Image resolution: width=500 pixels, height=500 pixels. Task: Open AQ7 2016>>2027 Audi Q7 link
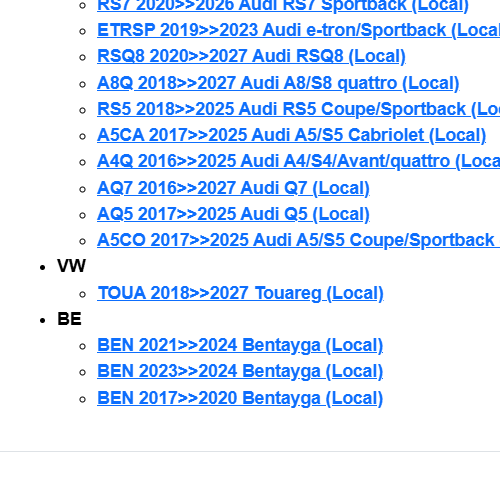tap(233, 188)
